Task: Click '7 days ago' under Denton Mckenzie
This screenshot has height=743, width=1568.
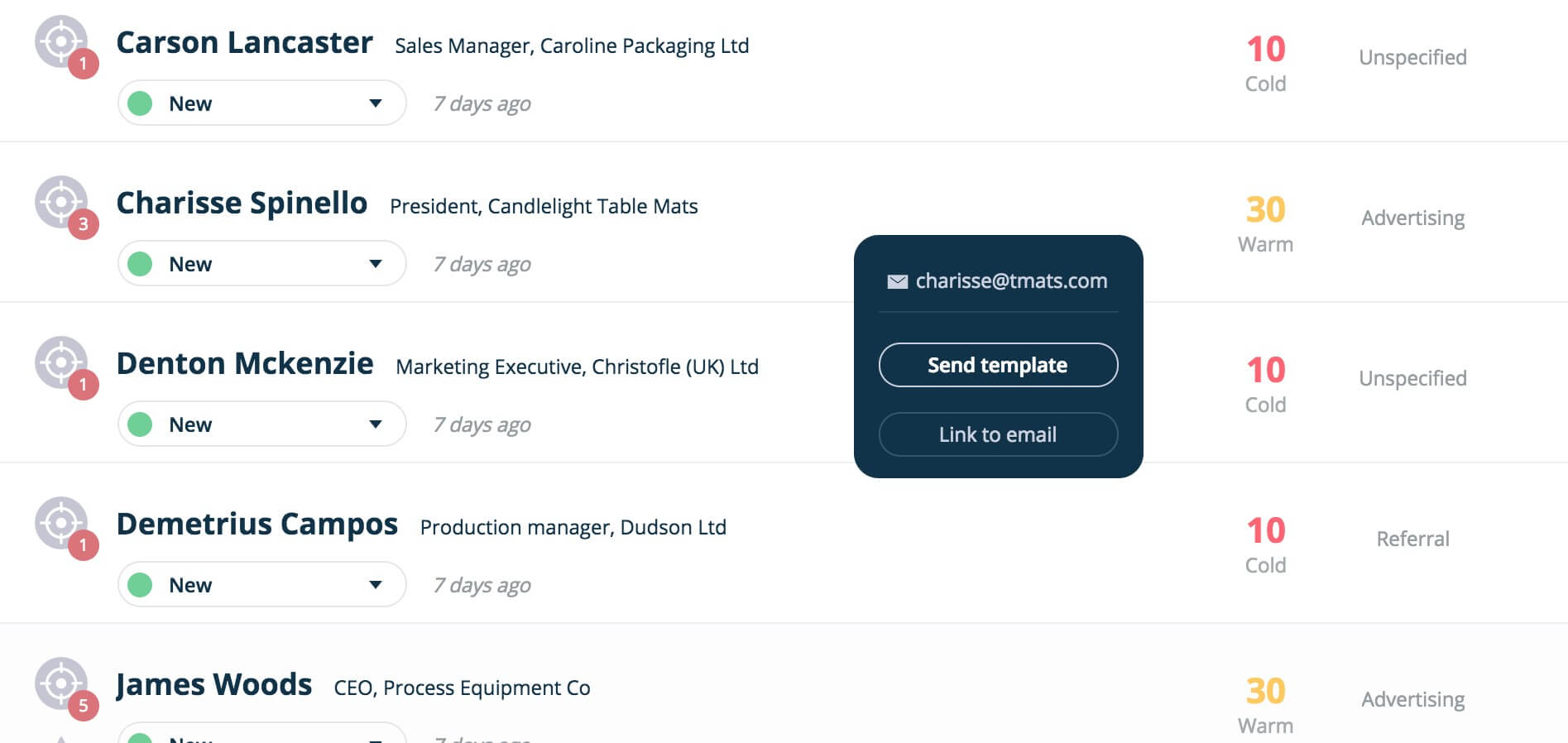Action: pos(482,425)
